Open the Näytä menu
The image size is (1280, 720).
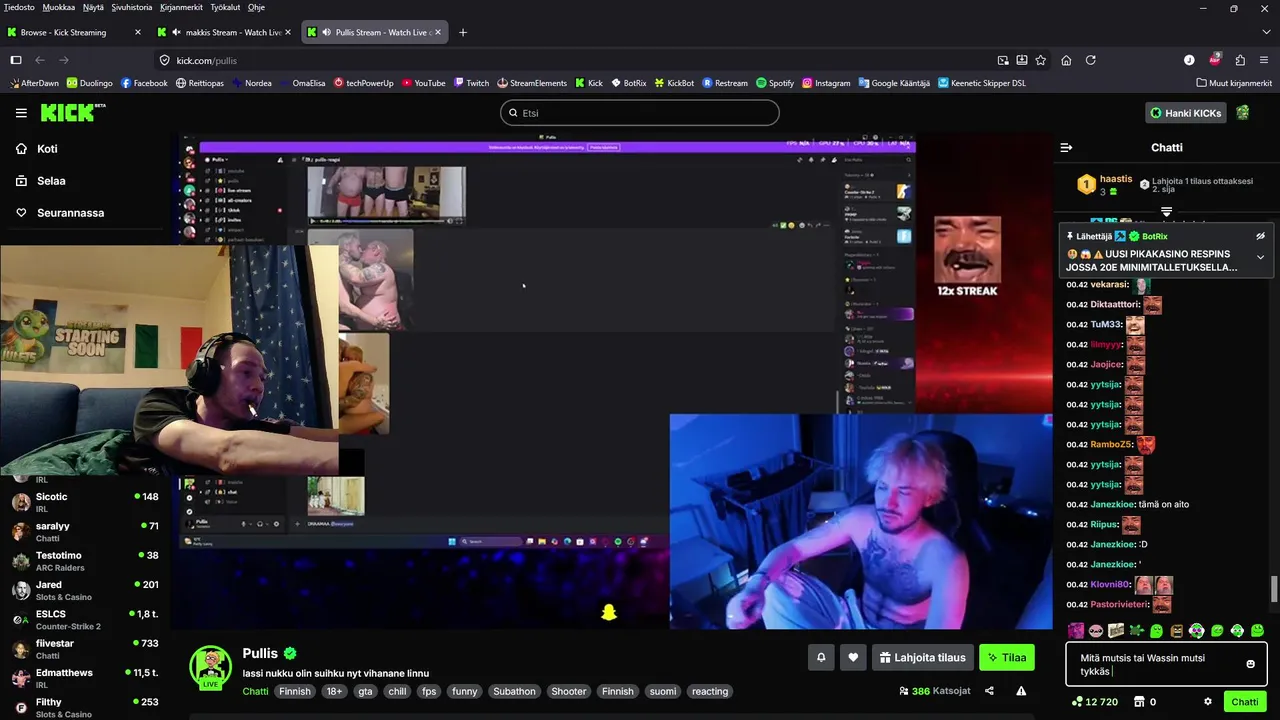pos(93,7)
